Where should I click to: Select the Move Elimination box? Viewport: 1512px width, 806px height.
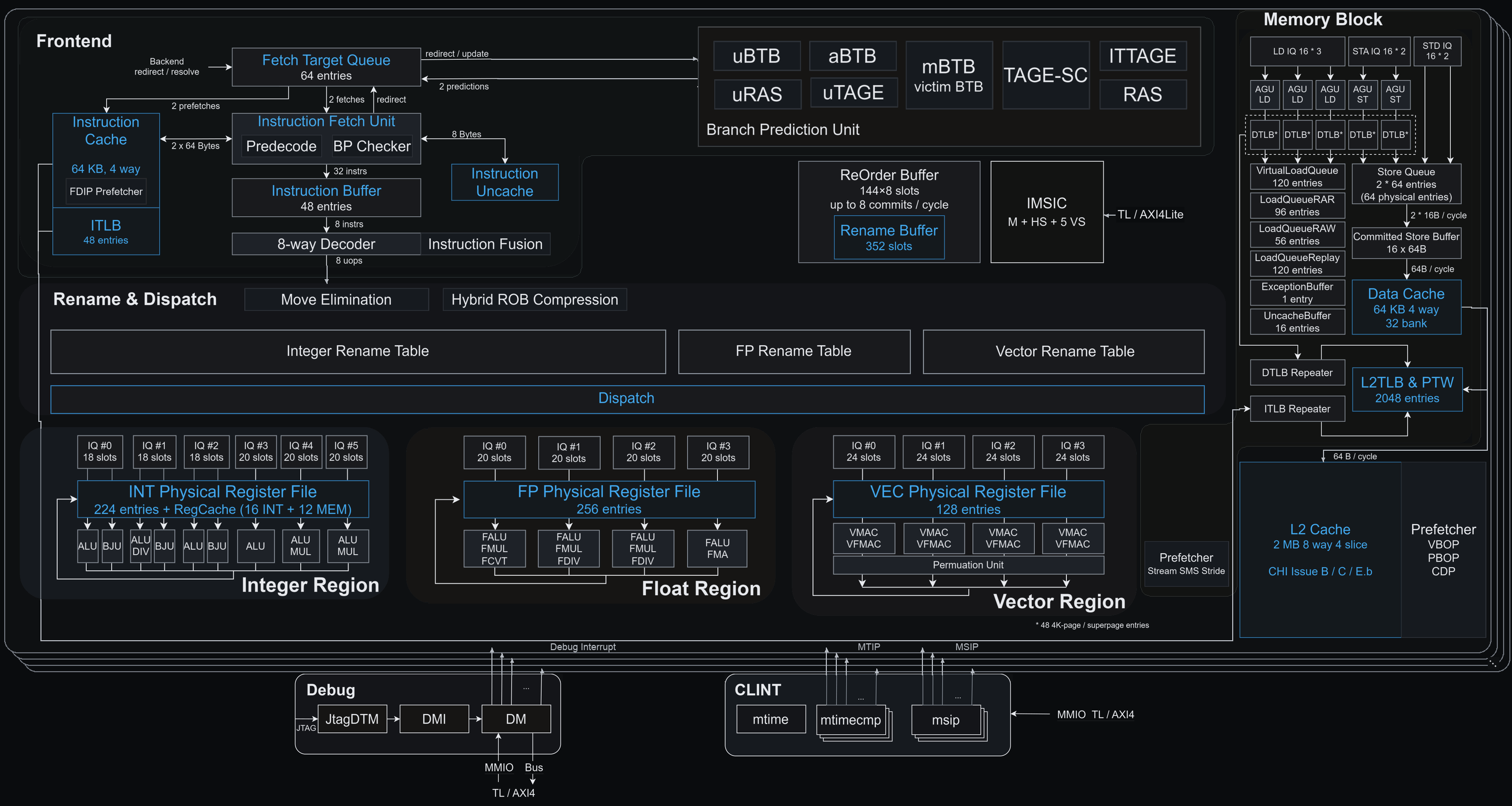337,300
